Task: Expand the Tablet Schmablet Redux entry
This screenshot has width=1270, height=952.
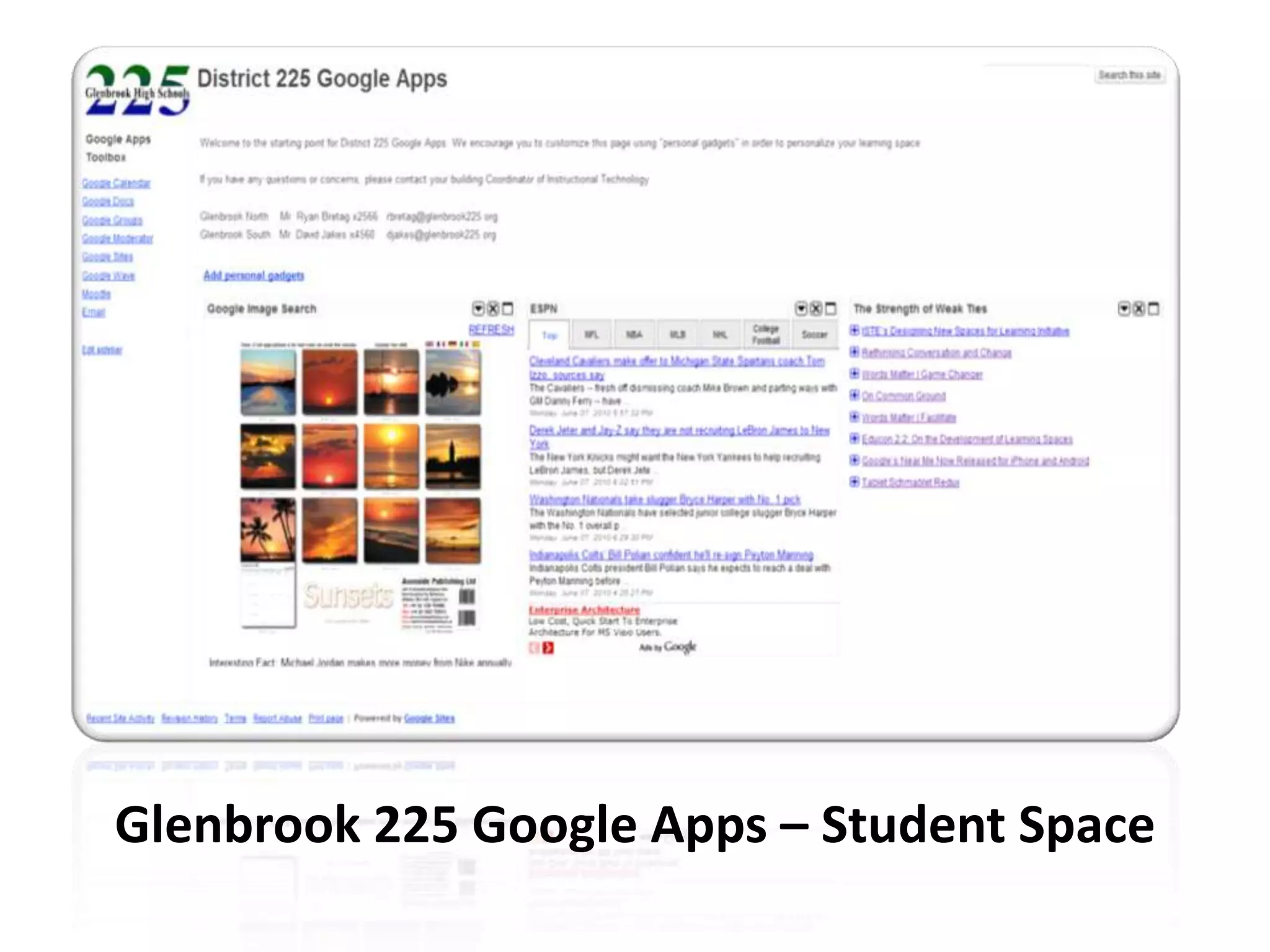Action: pyautogui.click(x=855, y=482)
